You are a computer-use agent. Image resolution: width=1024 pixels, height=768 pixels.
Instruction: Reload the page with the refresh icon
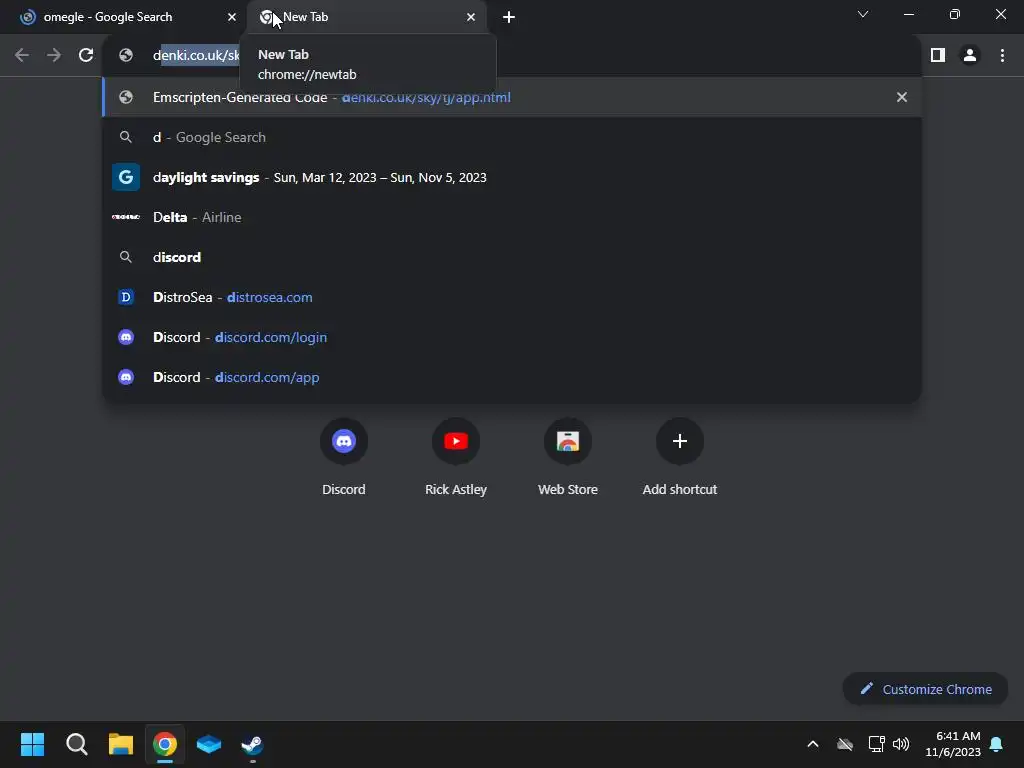(x=86, y=56)
